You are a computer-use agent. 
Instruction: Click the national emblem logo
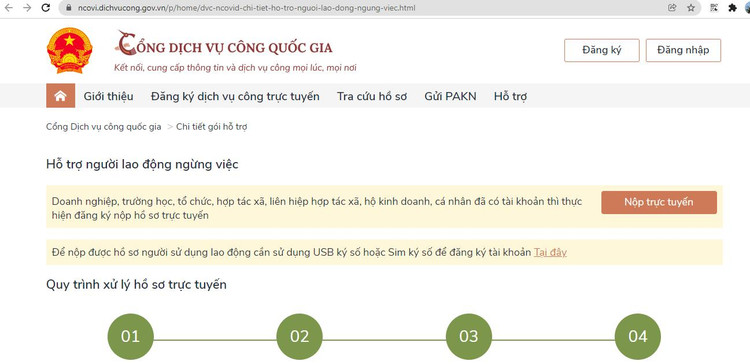69,50
